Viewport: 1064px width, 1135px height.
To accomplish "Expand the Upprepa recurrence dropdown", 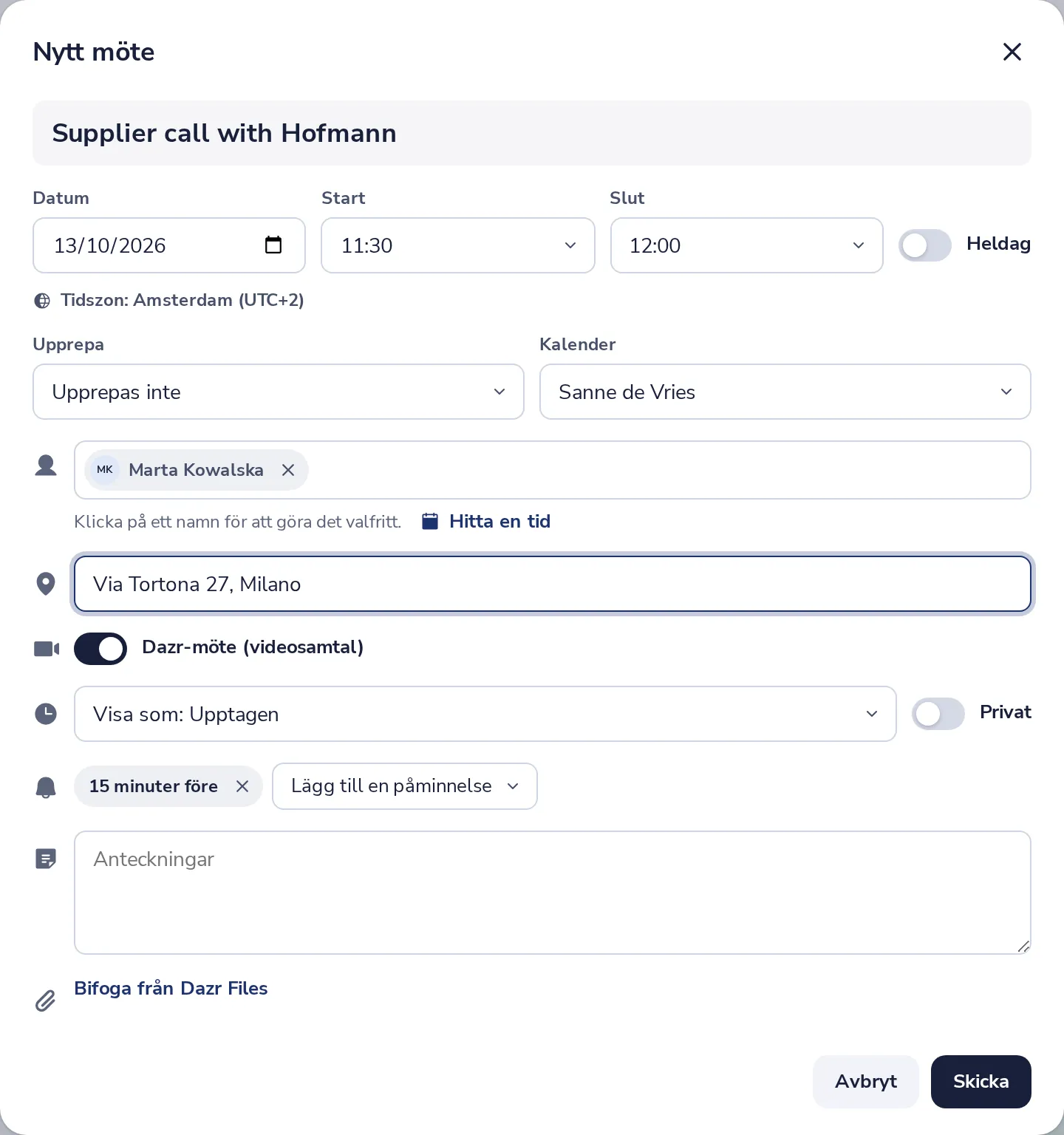I will 279,392.
